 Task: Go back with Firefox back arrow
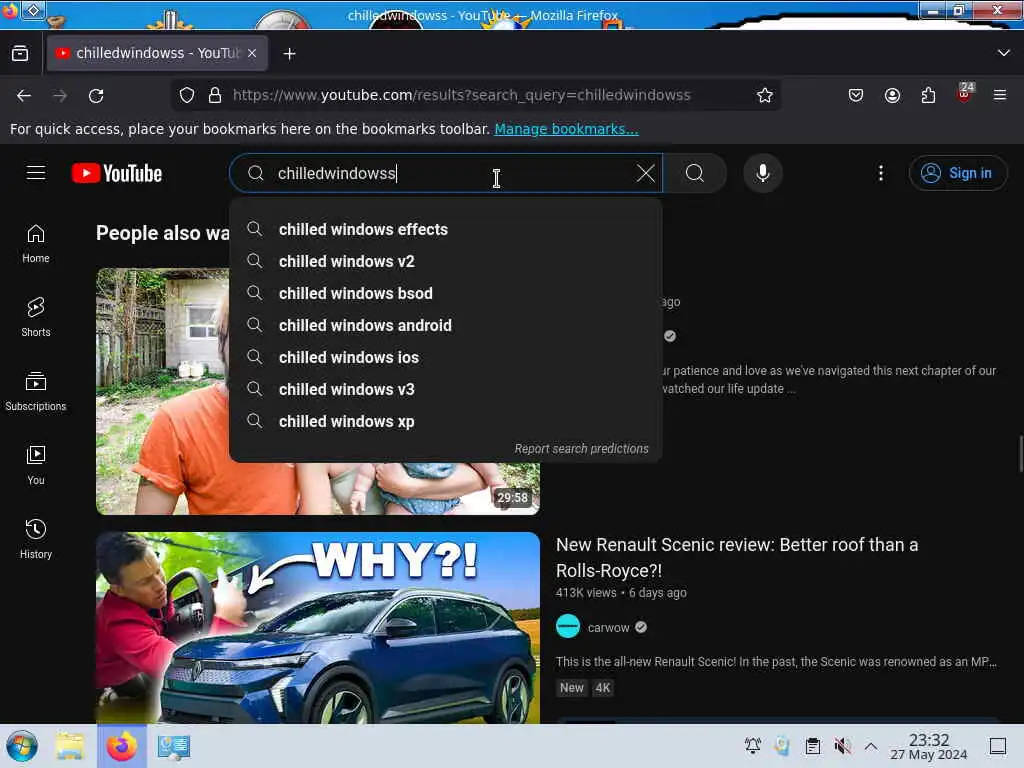24,95
